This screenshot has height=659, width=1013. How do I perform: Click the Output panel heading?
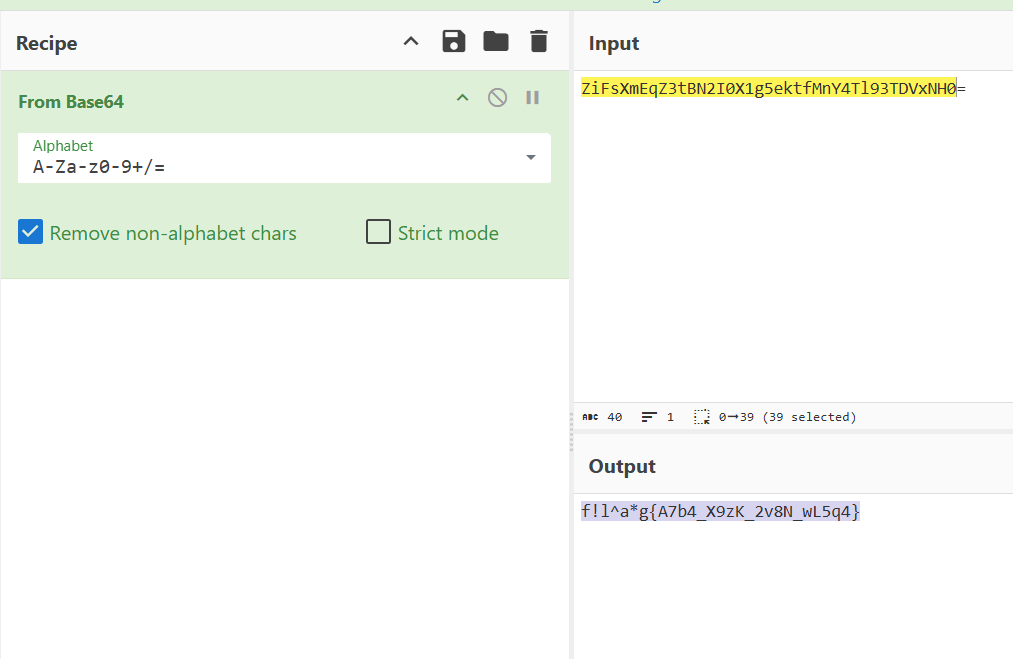click(x=622, y=466)
